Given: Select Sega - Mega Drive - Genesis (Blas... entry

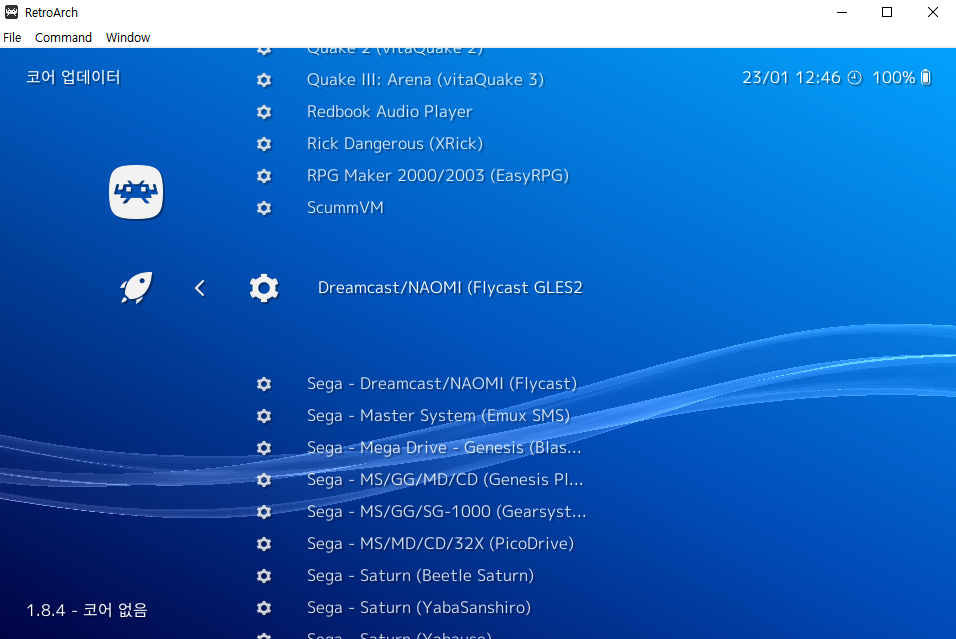Looking at the screenshot, I should tap(444, 448).
